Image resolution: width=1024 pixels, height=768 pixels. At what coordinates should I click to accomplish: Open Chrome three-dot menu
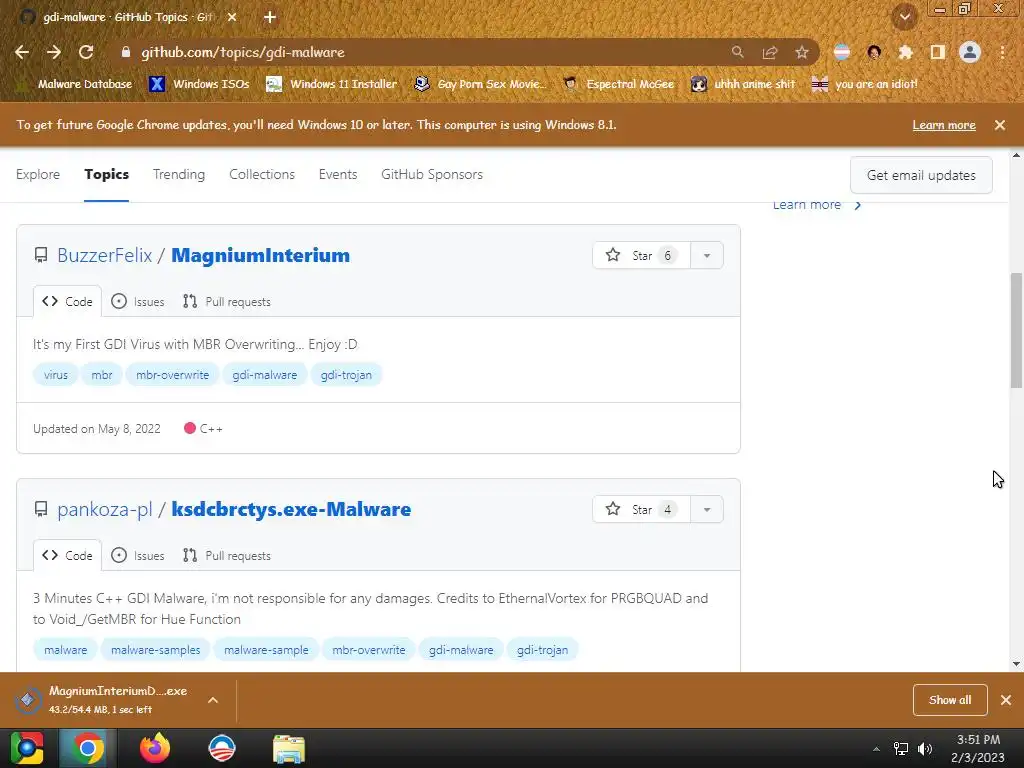click(x=1002, y=52)
